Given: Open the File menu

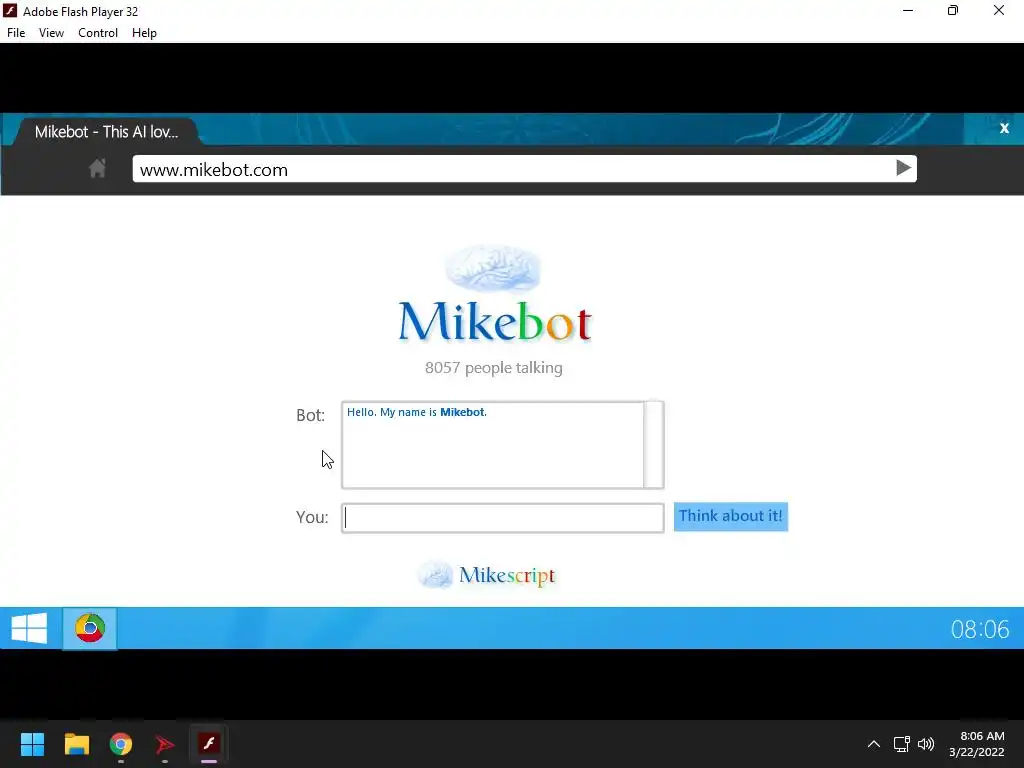Looking at the screenshot, I should [x=16, y=33].
